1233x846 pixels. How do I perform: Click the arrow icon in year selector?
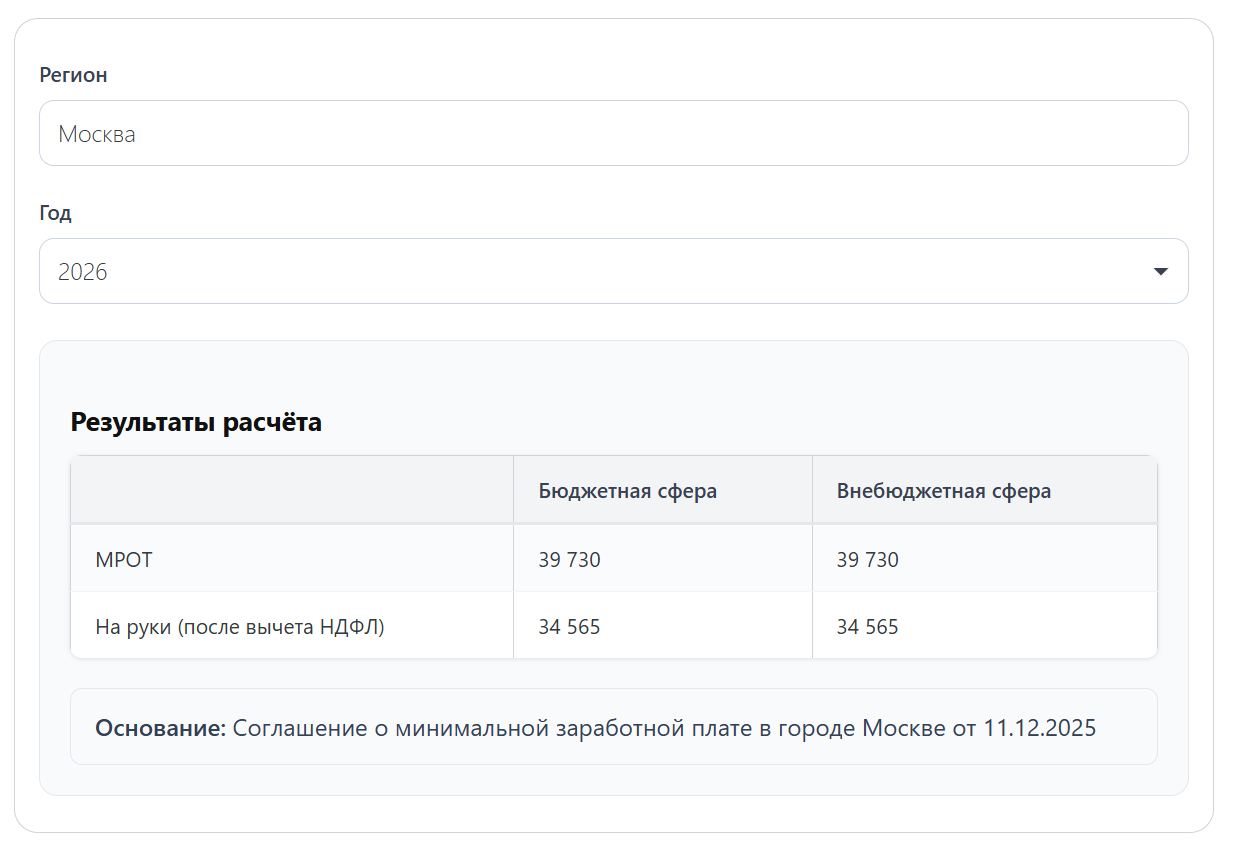(1160, 271)
